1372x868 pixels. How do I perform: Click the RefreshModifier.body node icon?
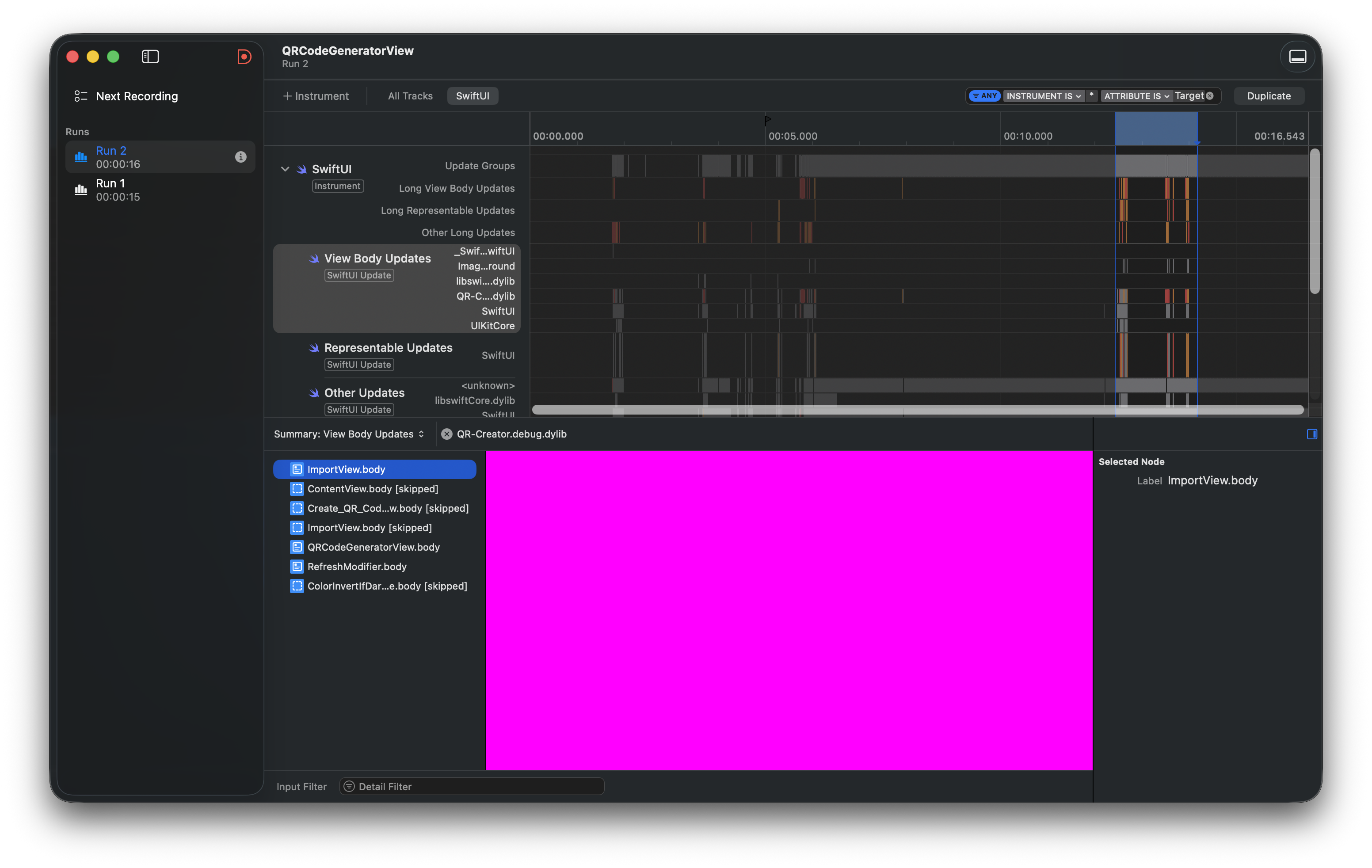pos(297,566)
